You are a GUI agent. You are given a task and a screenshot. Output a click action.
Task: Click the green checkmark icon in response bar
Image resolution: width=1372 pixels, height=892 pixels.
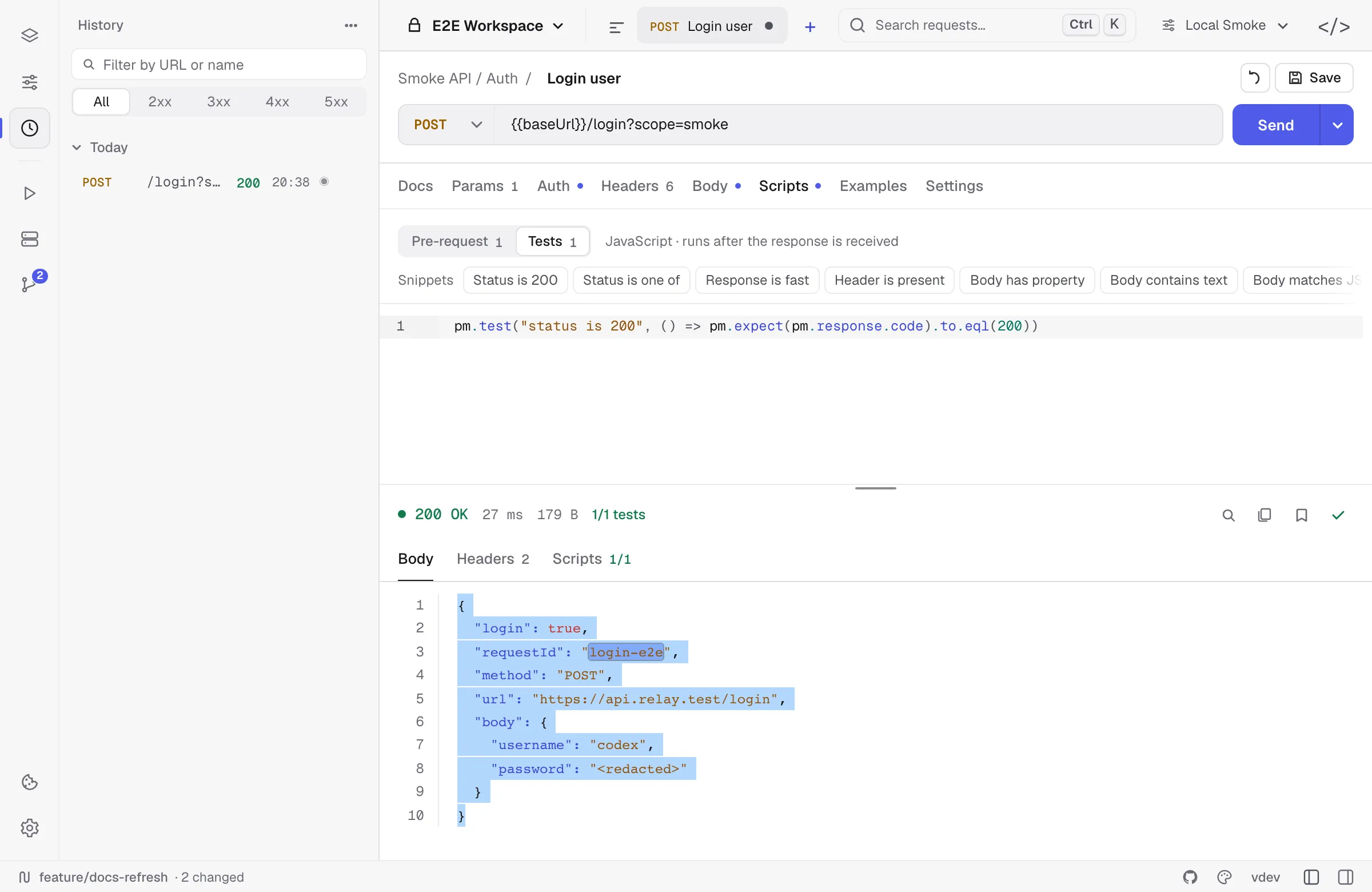coord(1338,515)
